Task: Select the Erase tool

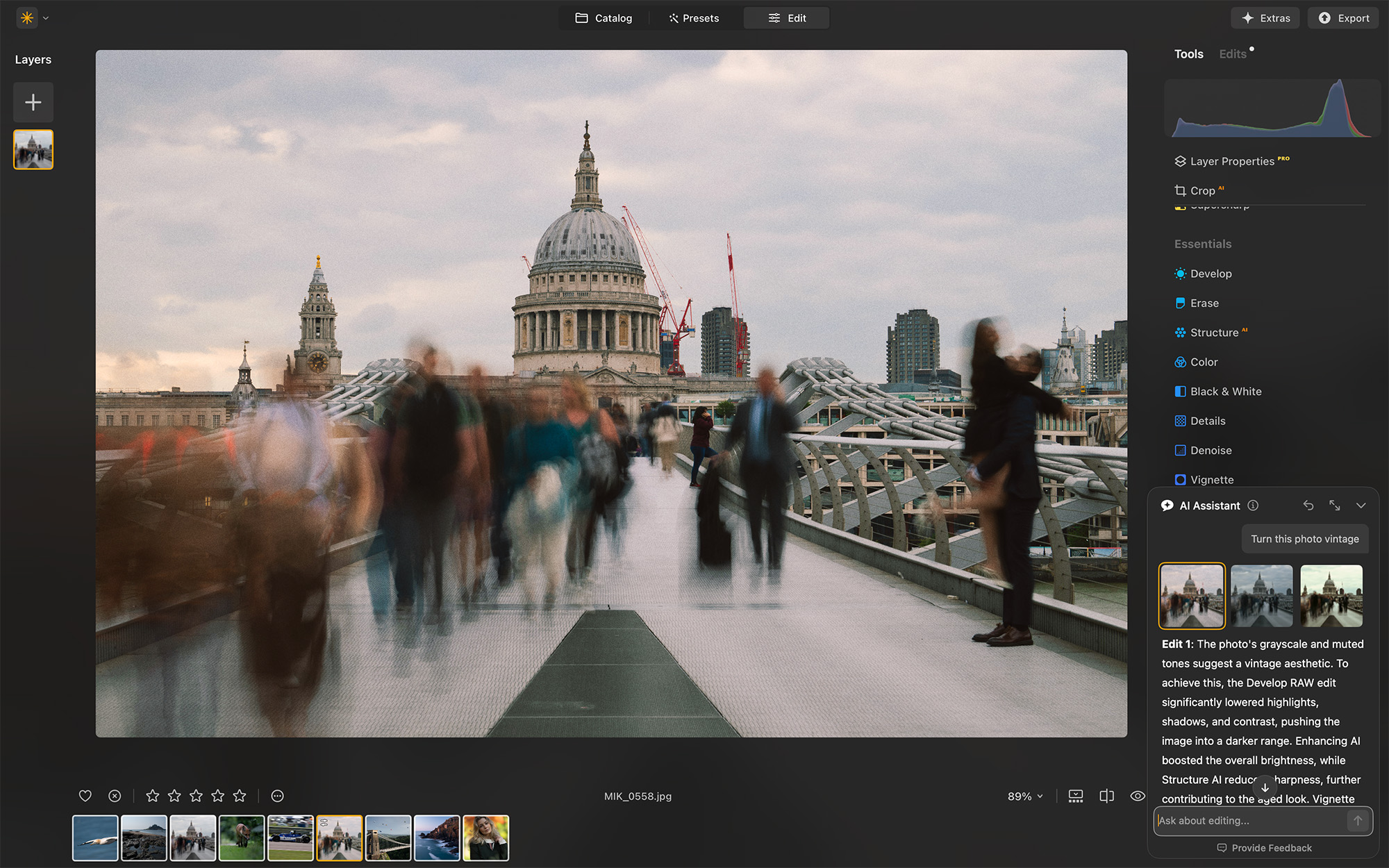Action: [1204, 303]
